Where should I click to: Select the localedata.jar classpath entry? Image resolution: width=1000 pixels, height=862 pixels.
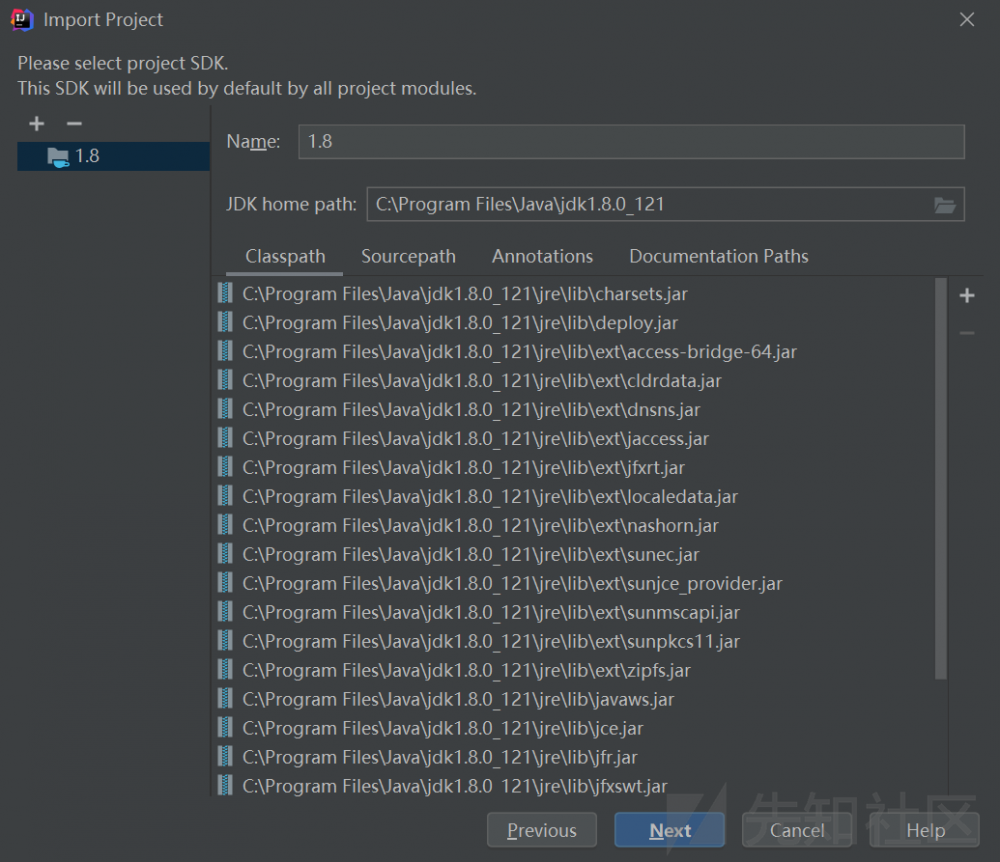[574, 497]
